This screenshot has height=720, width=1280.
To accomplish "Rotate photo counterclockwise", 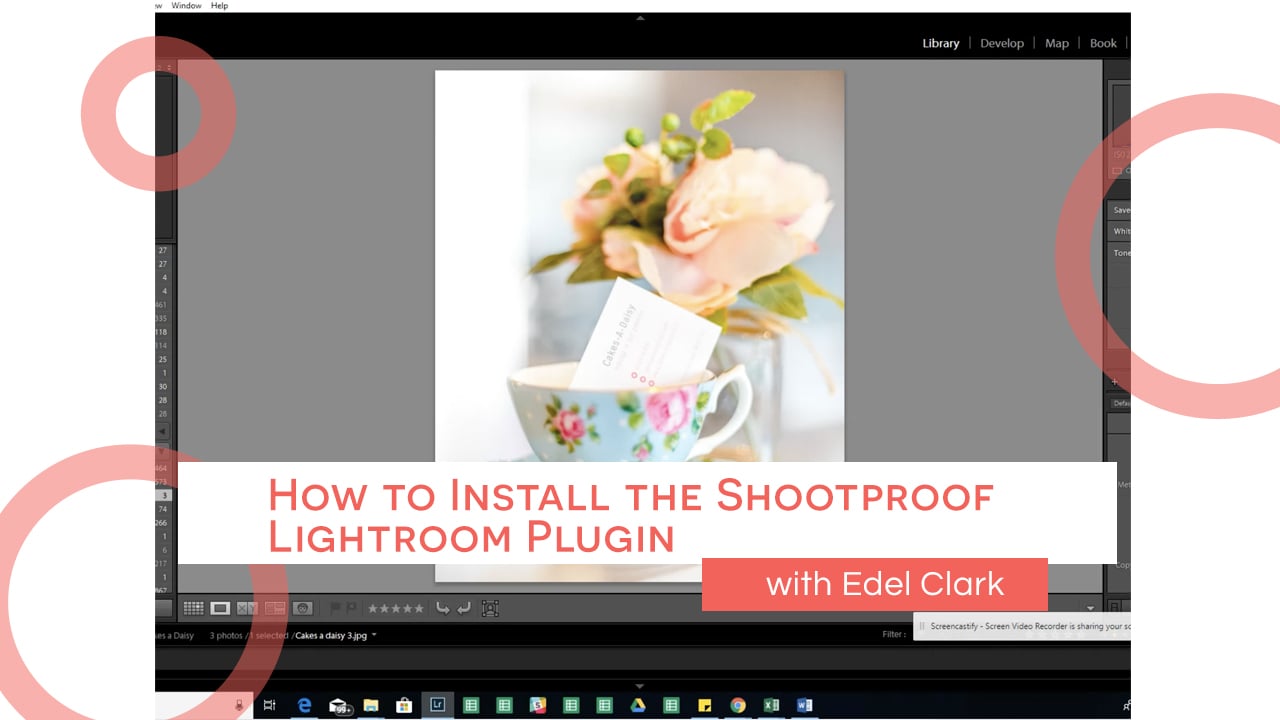I will [443, 608].
